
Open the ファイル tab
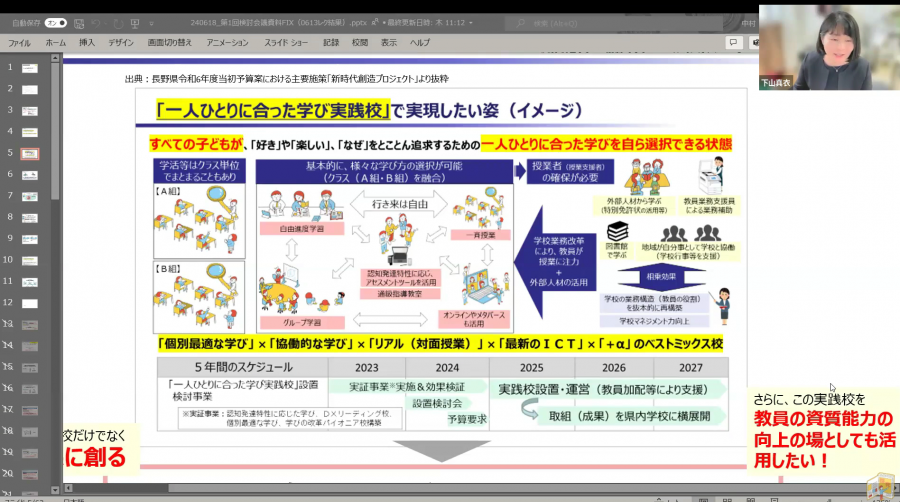20,42
